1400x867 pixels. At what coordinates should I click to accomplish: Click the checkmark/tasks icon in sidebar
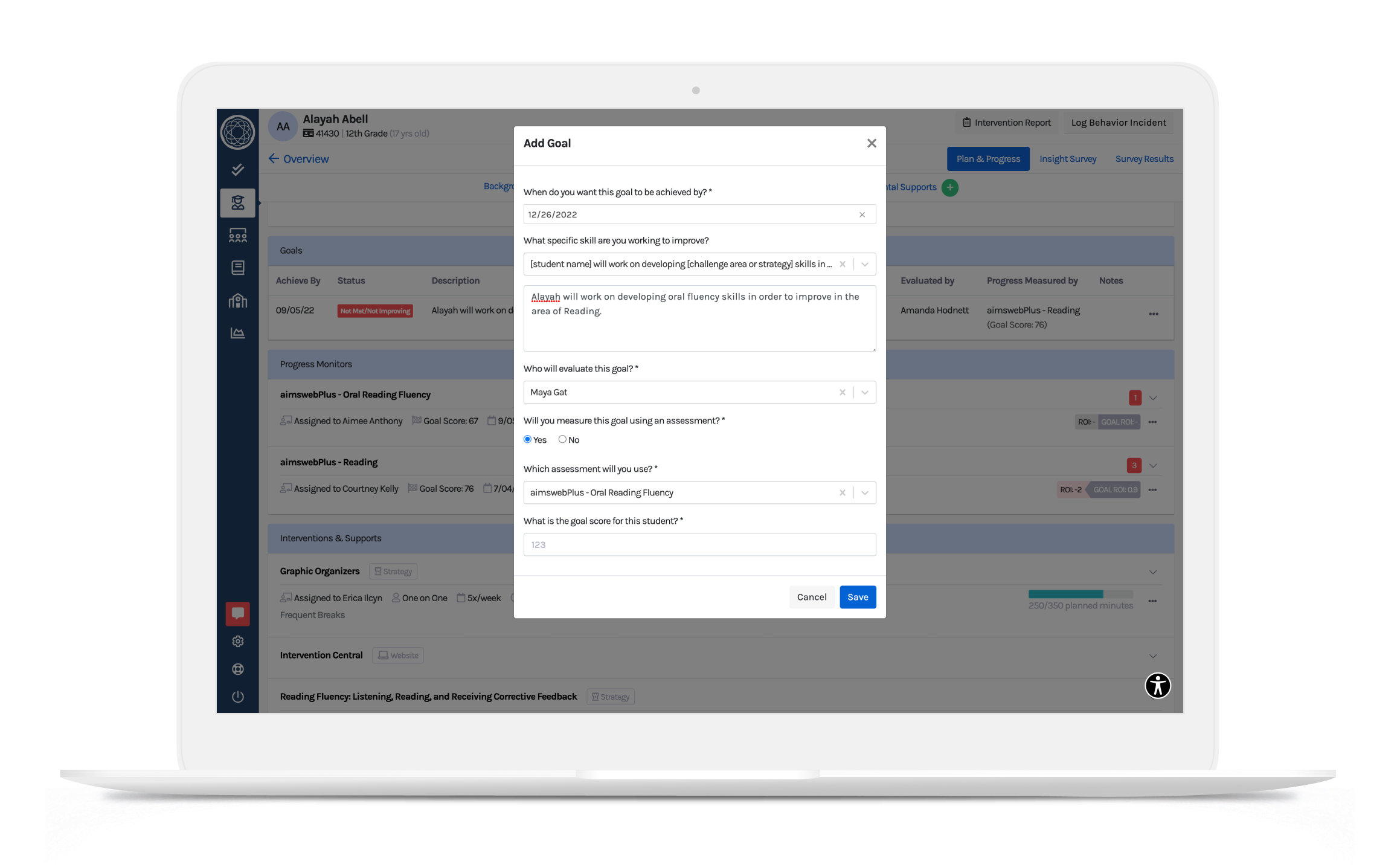point(239,168)
